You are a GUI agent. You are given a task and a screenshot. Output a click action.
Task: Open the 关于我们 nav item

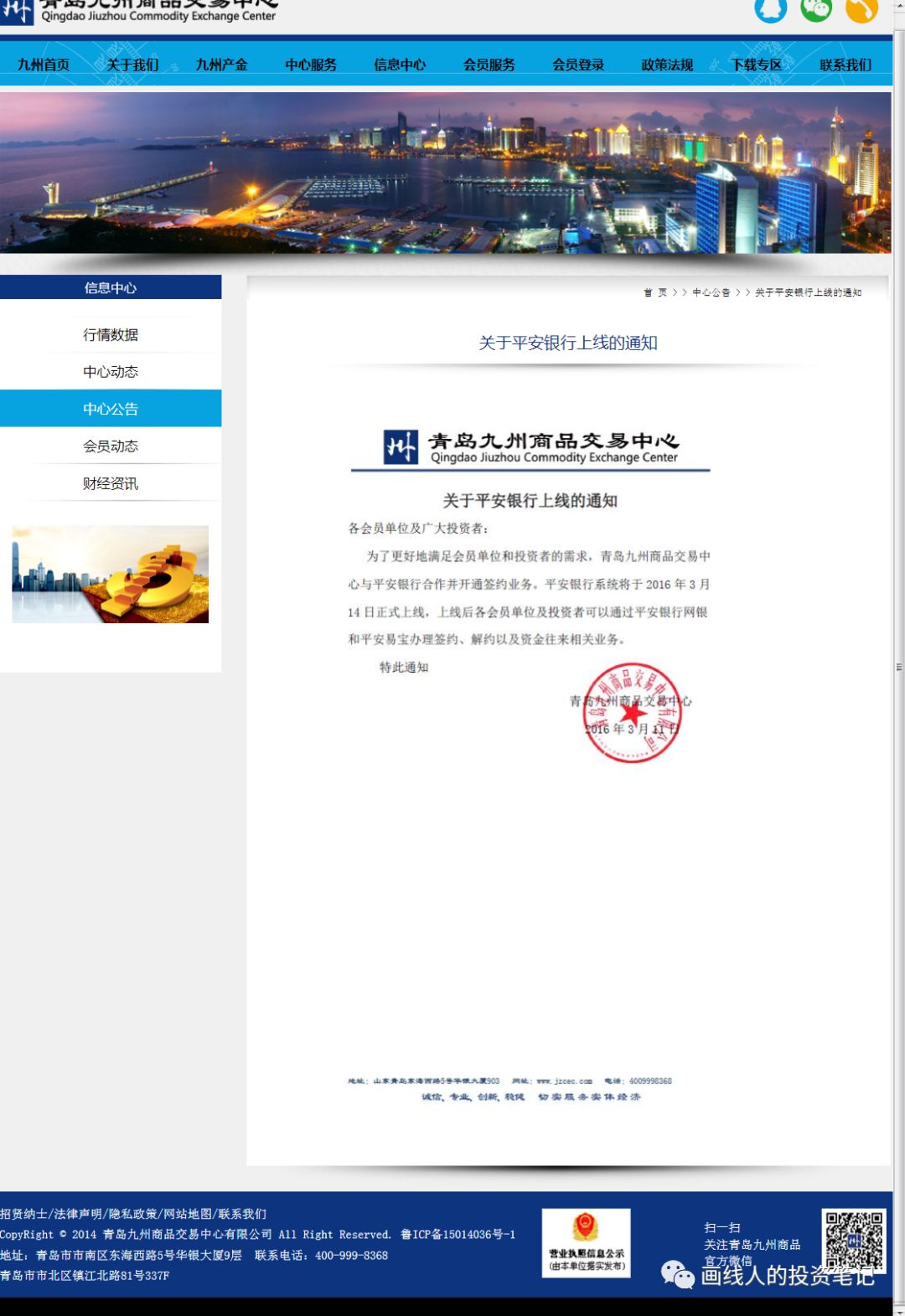132,65
